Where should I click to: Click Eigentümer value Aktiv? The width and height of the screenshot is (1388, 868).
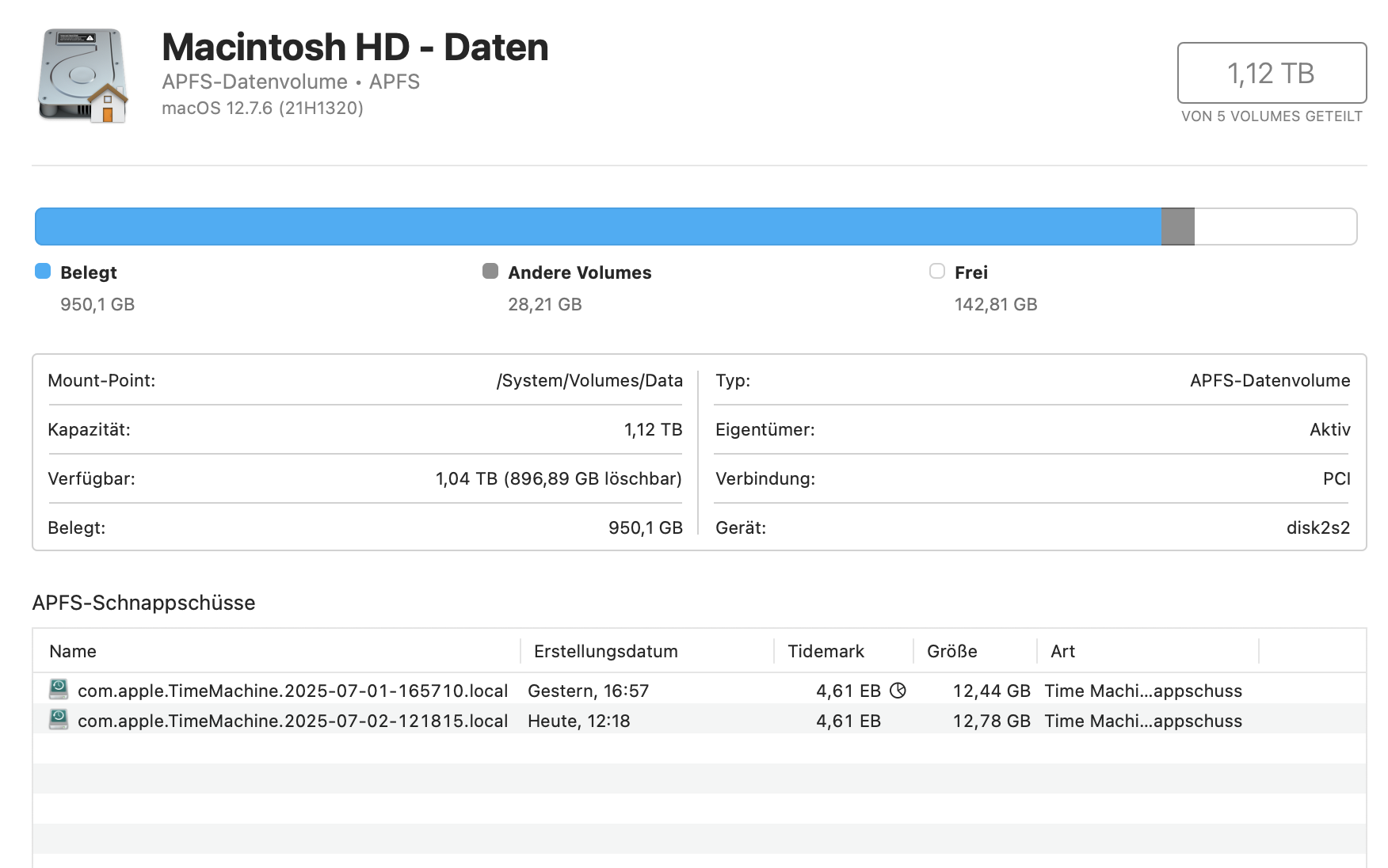1330,429
